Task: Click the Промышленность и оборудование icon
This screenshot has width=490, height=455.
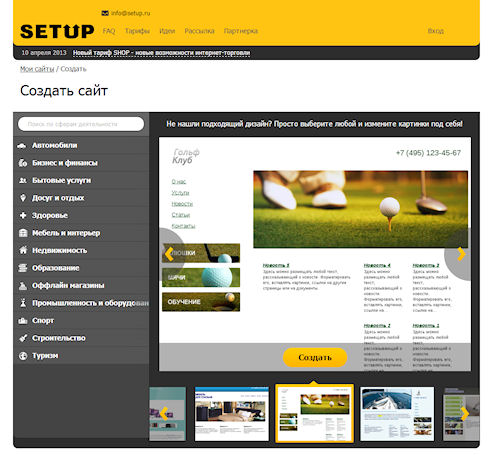Action: [x=23, y=303]
